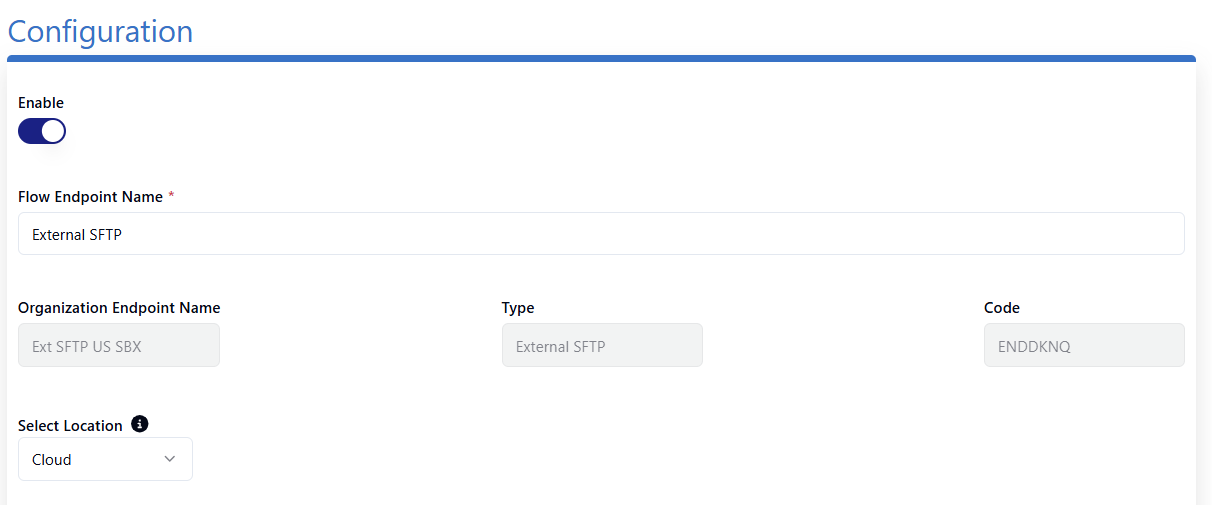Expand the Select Location dropdown chevron

(x=170, y=459)
